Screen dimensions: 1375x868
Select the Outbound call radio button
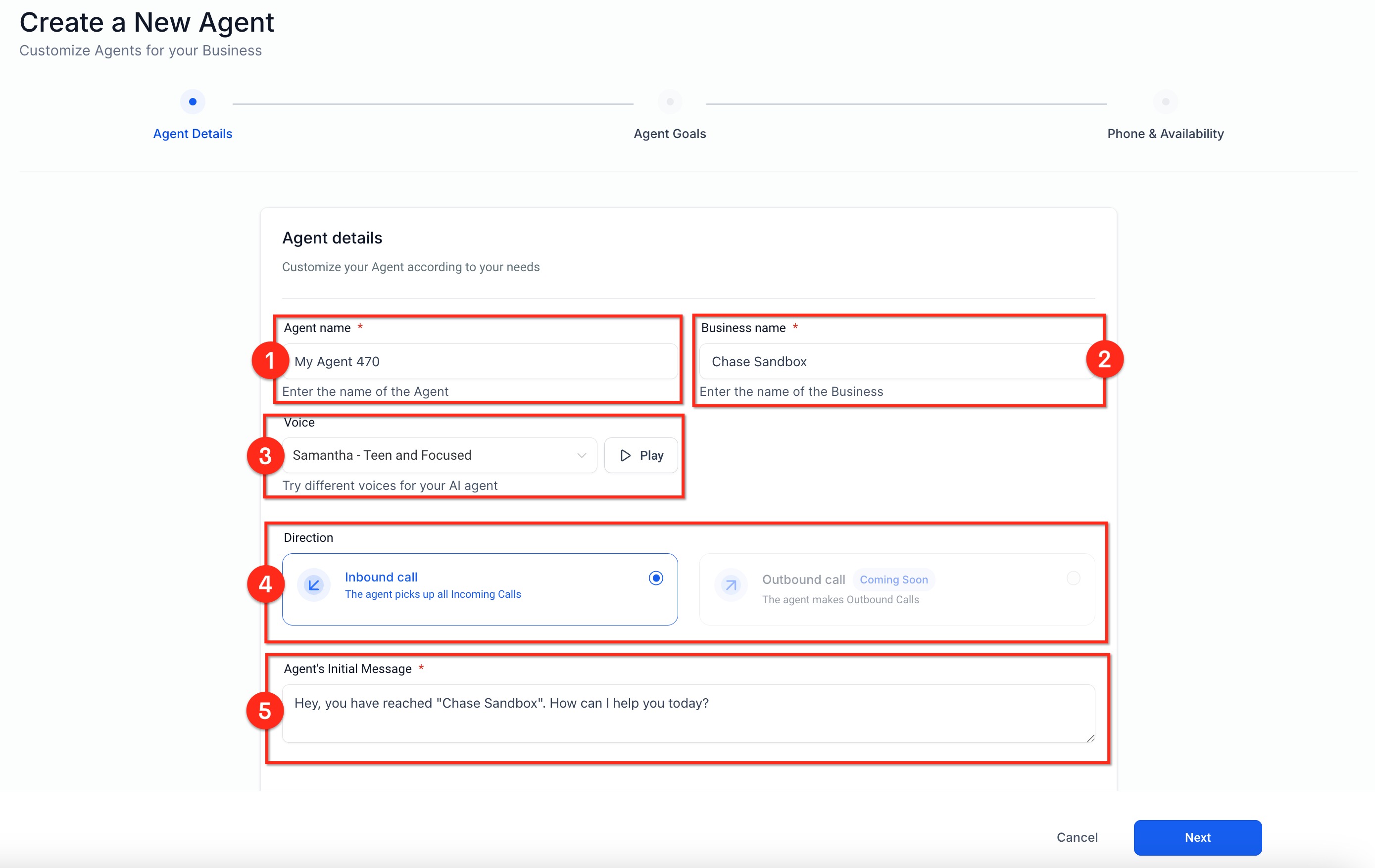pyautogui.click(x=1073, y=578)
